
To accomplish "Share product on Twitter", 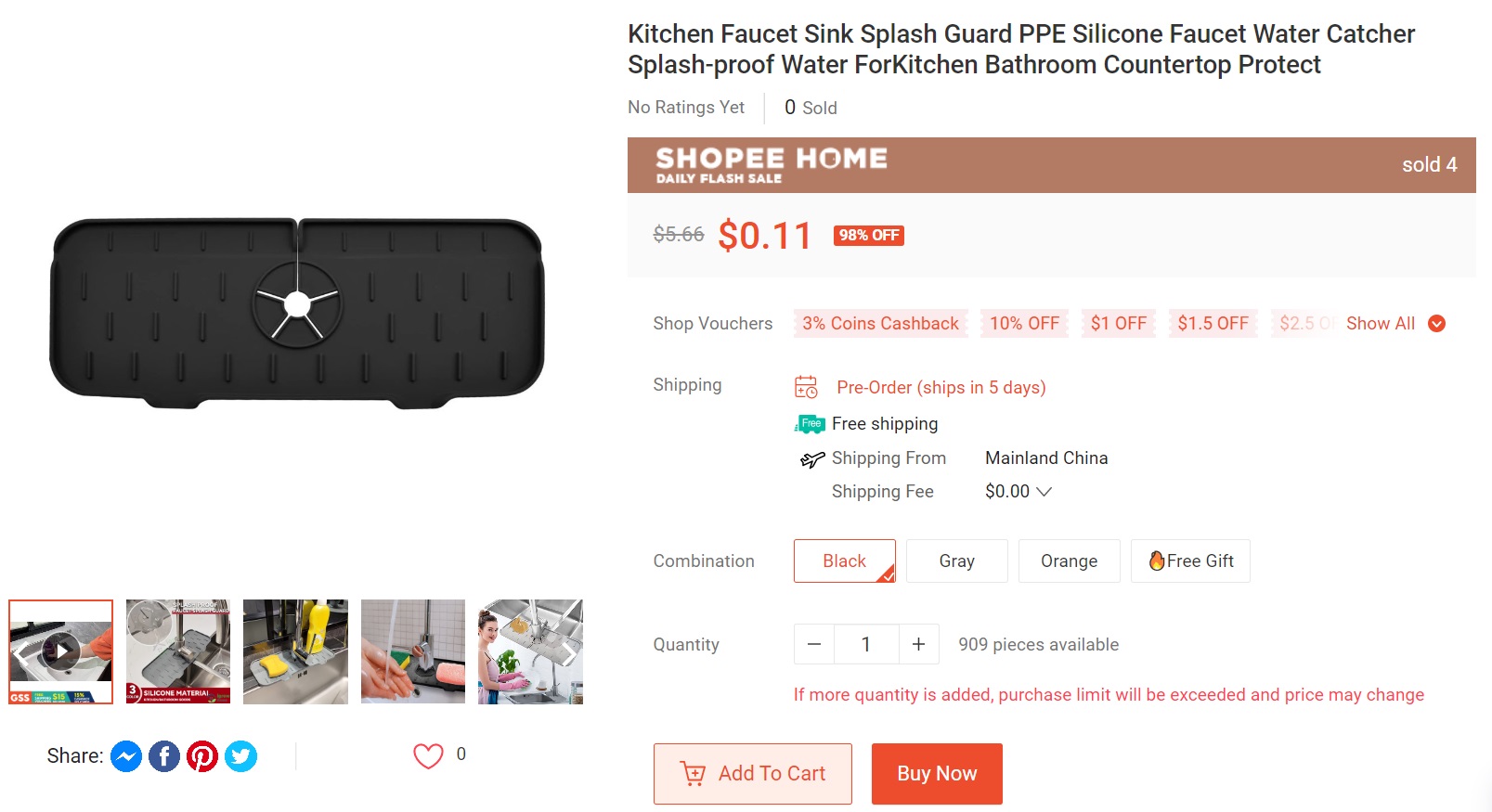I will [240, 756].
